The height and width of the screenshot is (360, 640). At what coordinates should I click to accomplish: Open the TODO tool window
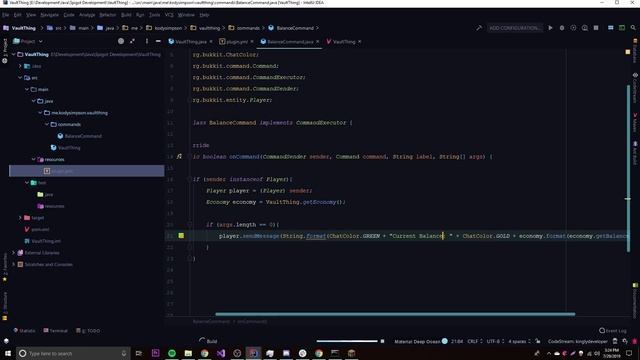88,331
